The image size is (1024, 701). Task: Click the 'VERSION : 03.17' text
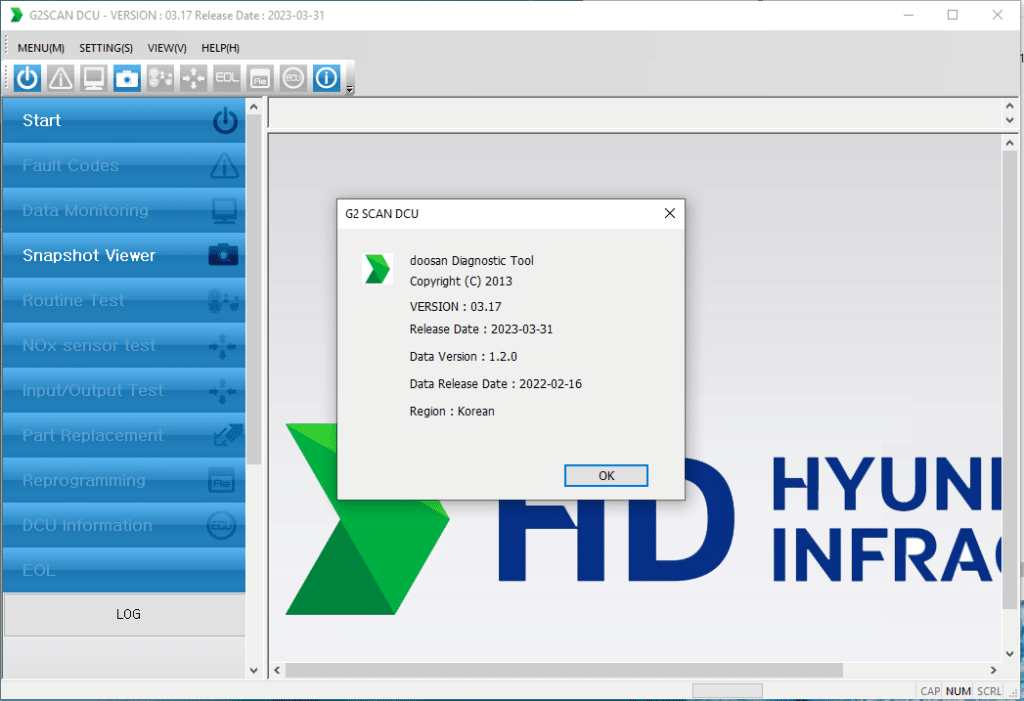click(x=455, y=306)
